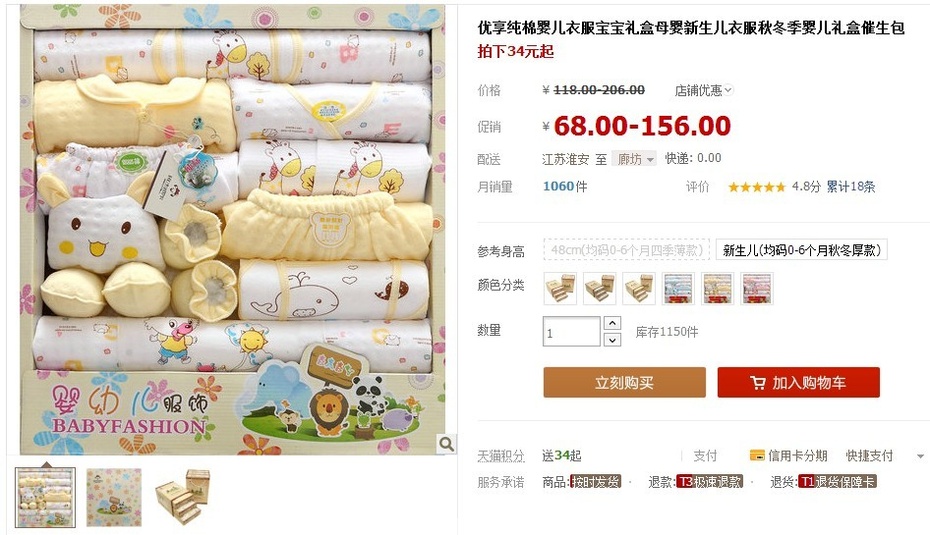Viewport: 930px width, 535px height.
Task: Select size option 新生儿(均码0-6个月秋冬厚款)
Action: (801, 250)
